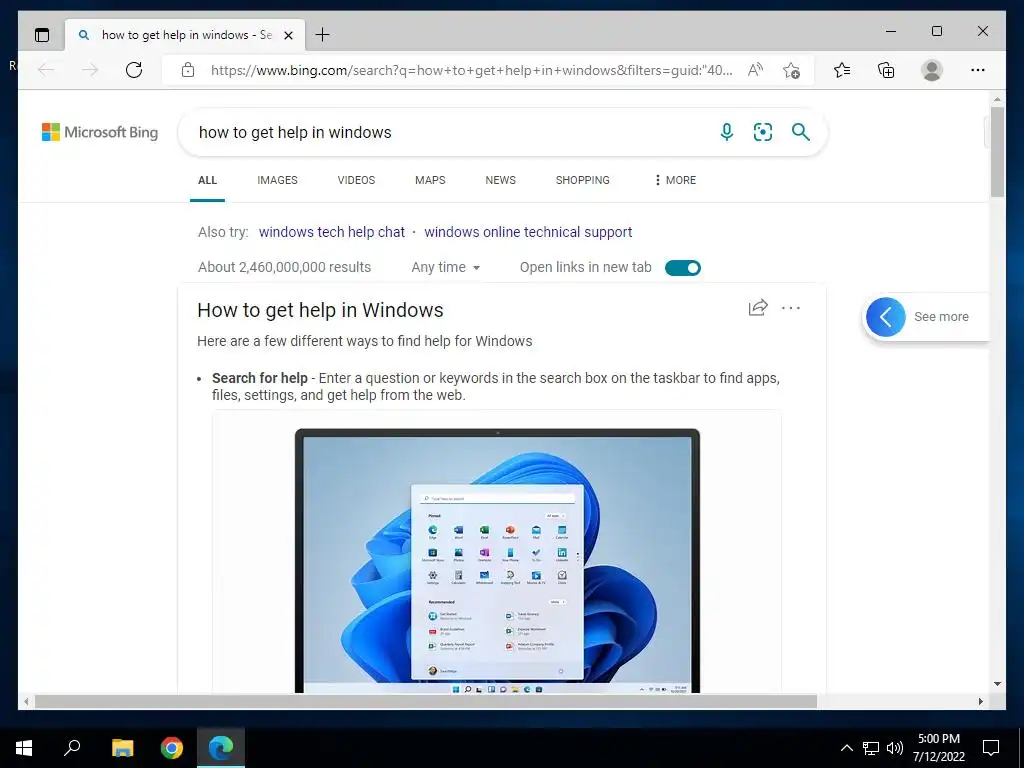This screenshot has height=768, width=1024.
Task: Click the horizontal scrollbar thumb
Action: pos(426,701)
